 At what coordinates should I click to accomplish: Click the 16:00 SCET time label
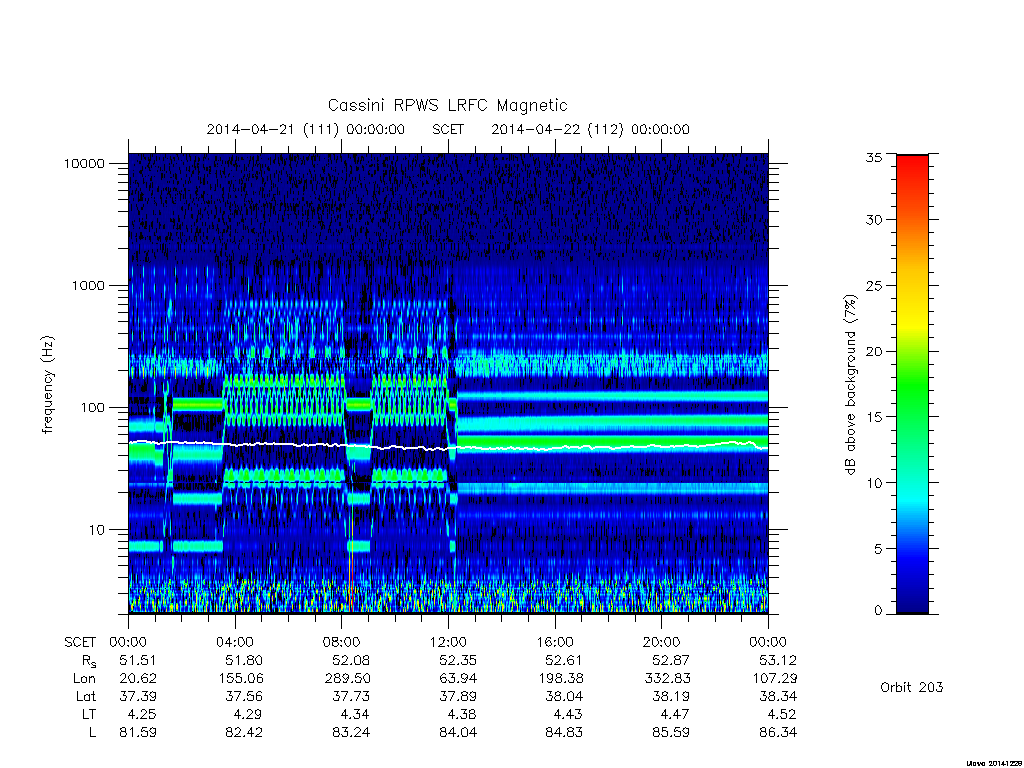[555, 642]
